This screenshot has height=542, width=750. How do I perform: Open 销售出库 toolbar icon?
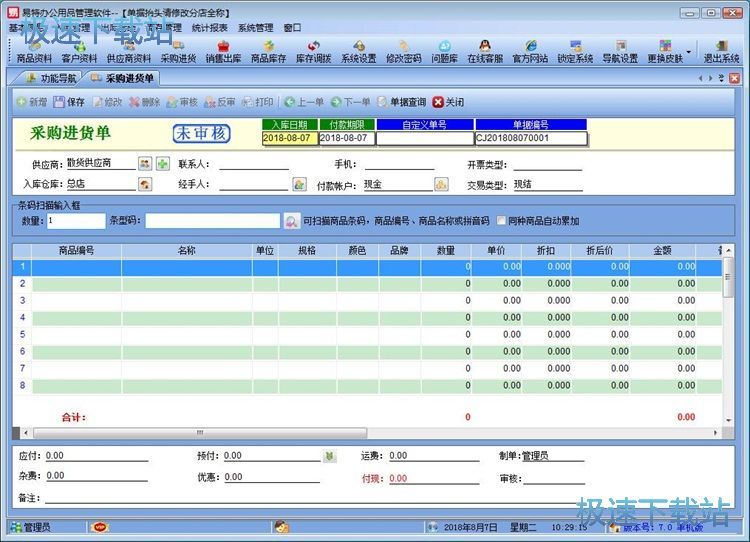click(x=223, y=52)
